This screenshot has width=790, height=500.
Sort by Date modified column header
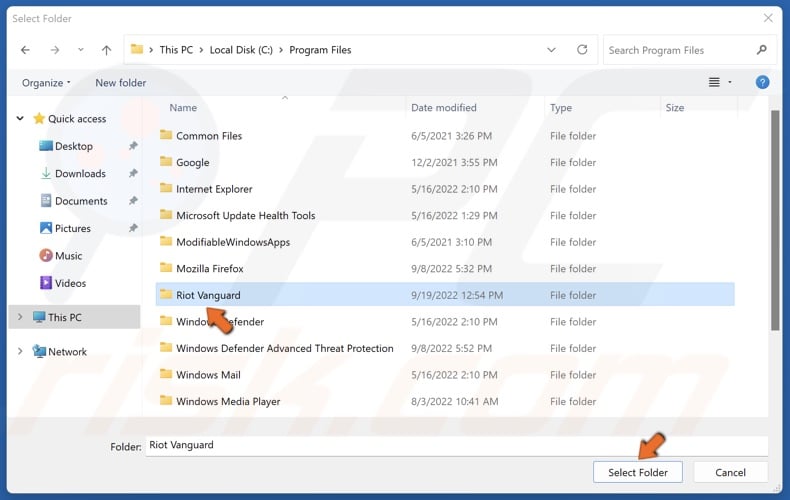click(x=443, y=108)
